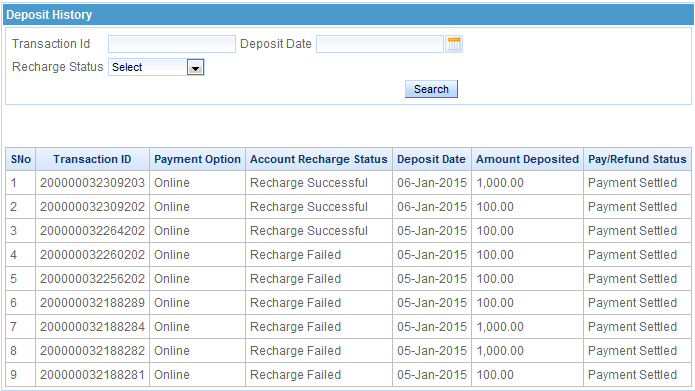Sort by the Pay/Refund Status column header
This screenshot has width=695, height=391.
(x=637, y=159)
